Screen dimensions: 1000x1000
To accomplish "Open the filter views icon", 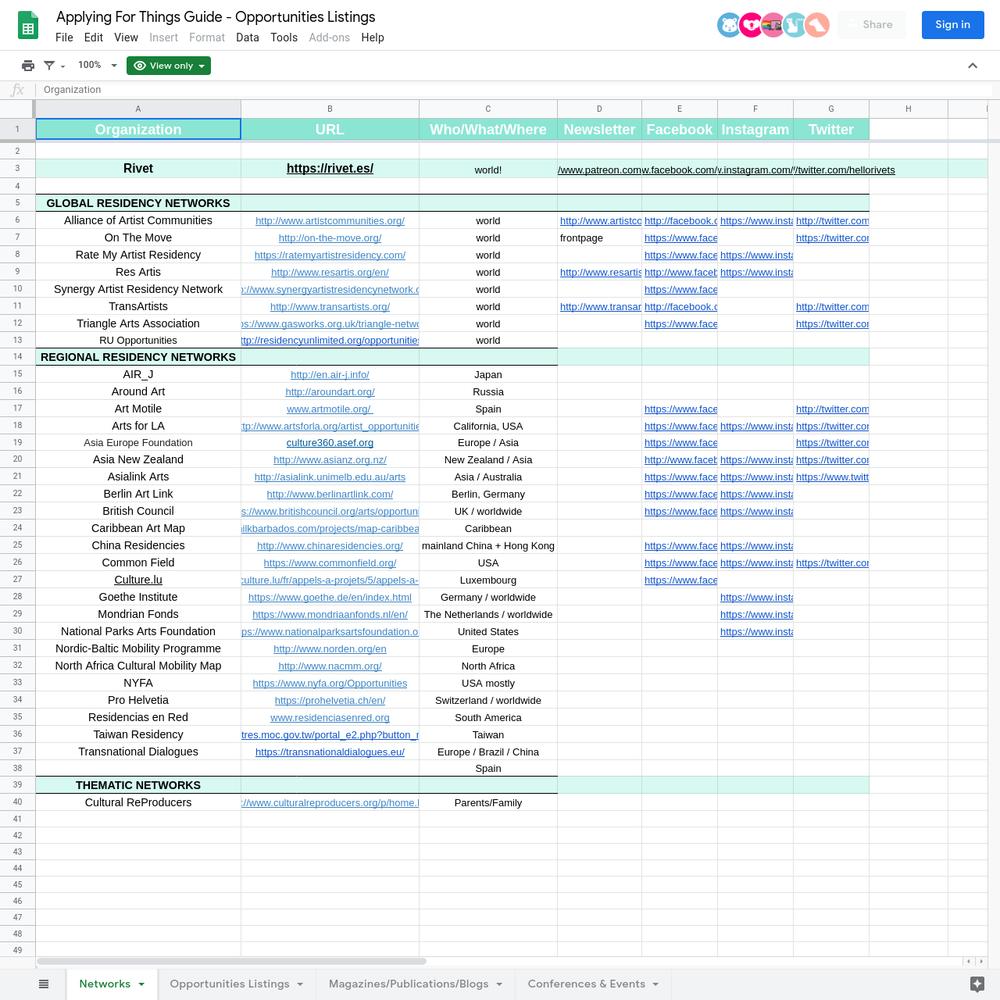I will click(49, 66).
